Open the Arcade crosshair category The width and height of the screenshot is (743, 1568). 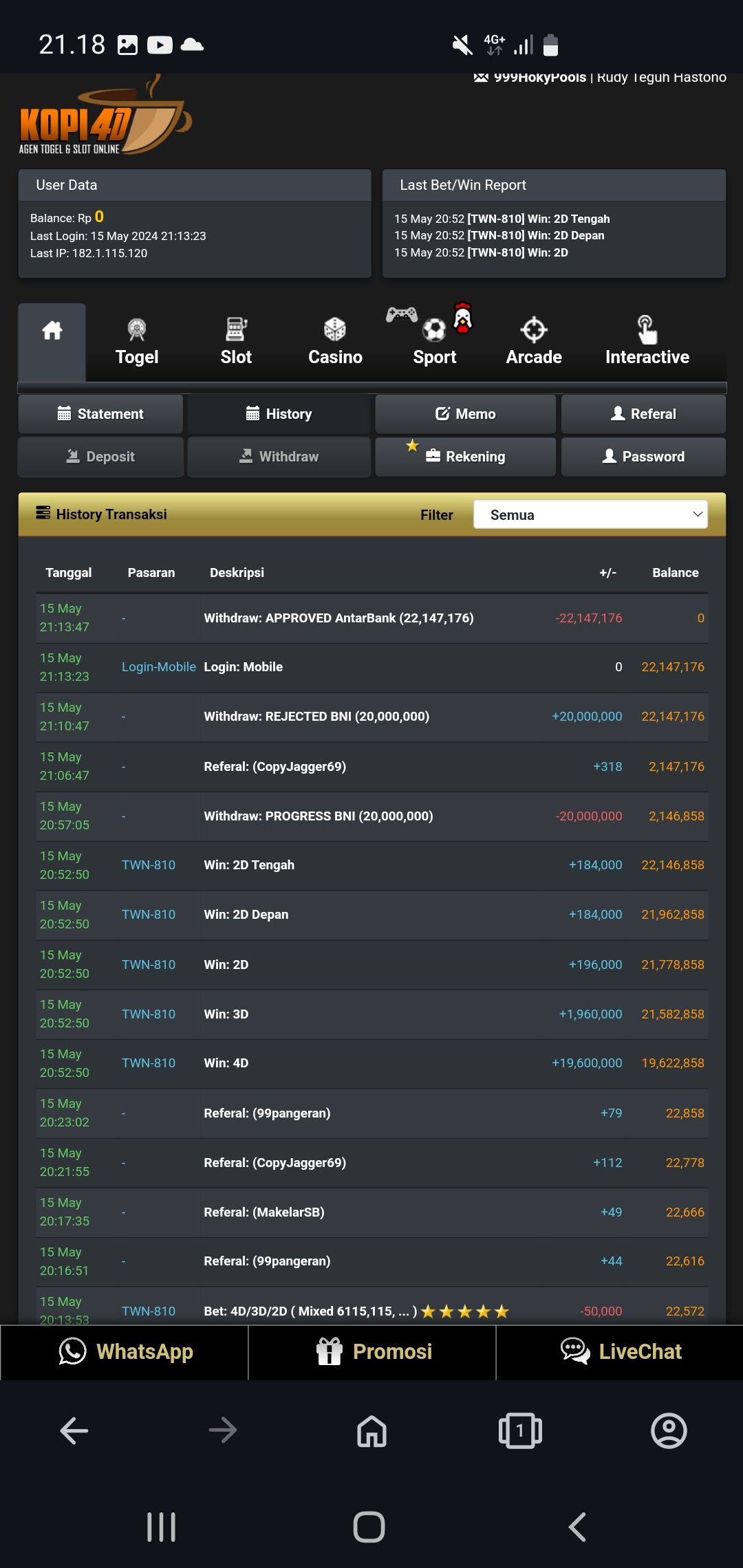tap(534, 342)
